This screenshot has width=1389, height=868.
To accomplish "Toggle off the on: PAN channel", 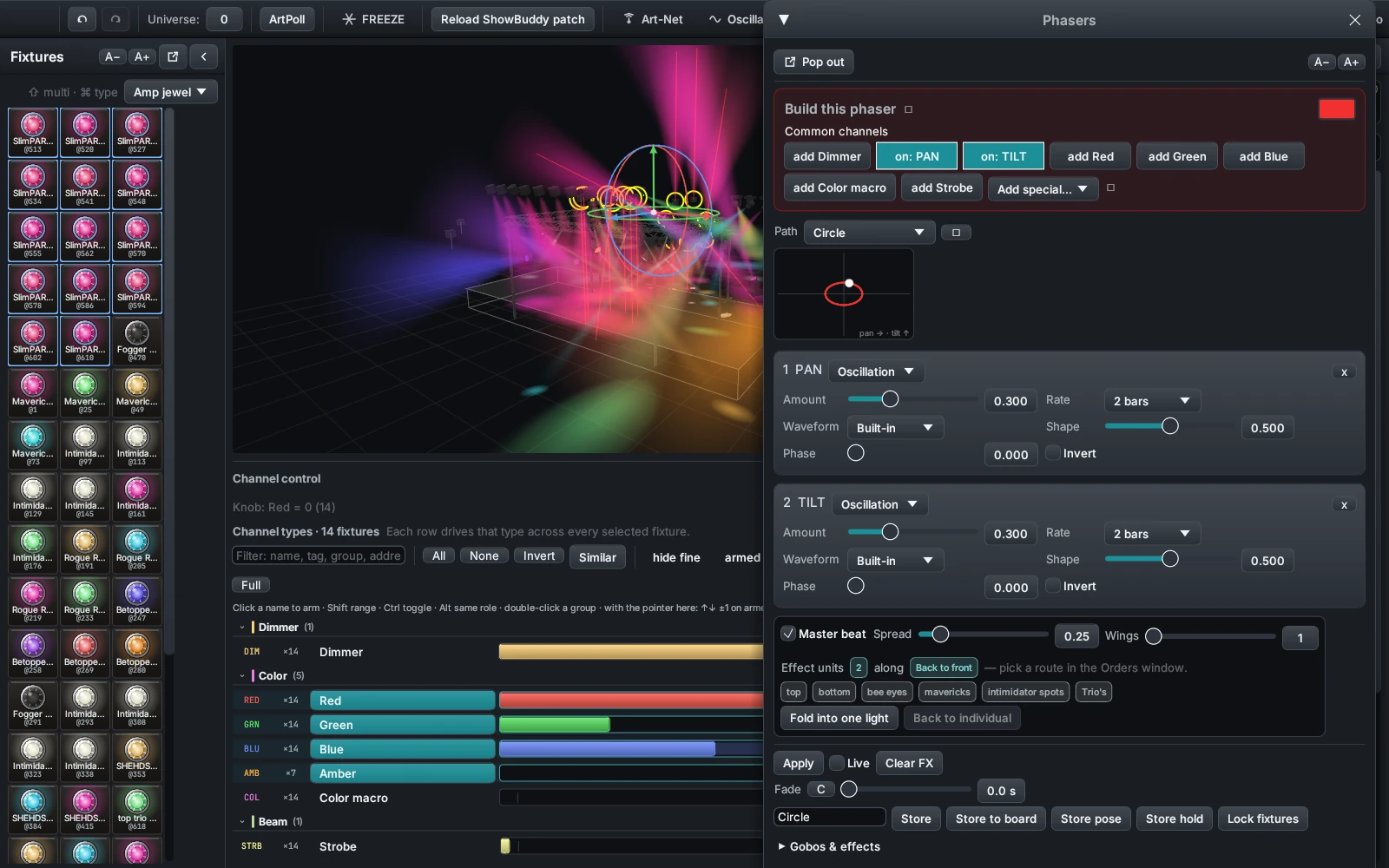I will click(917, 156).
